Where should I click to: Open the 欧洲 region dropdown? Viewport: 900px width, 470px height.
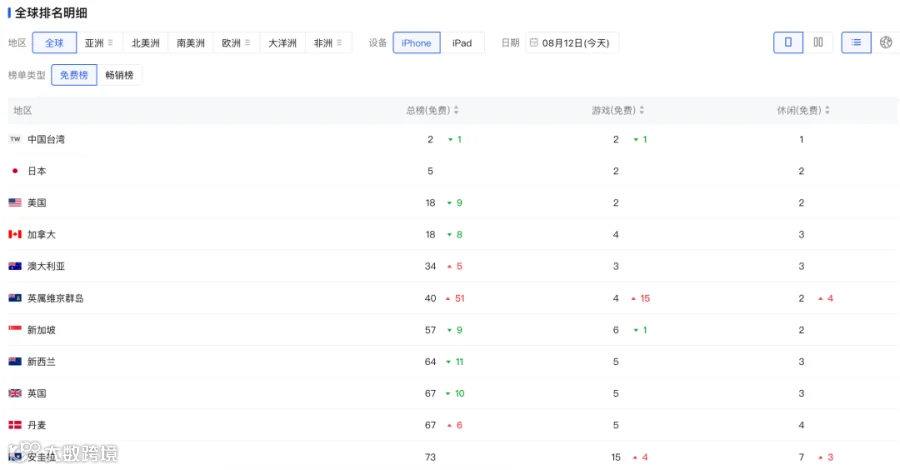coord(236,43)
